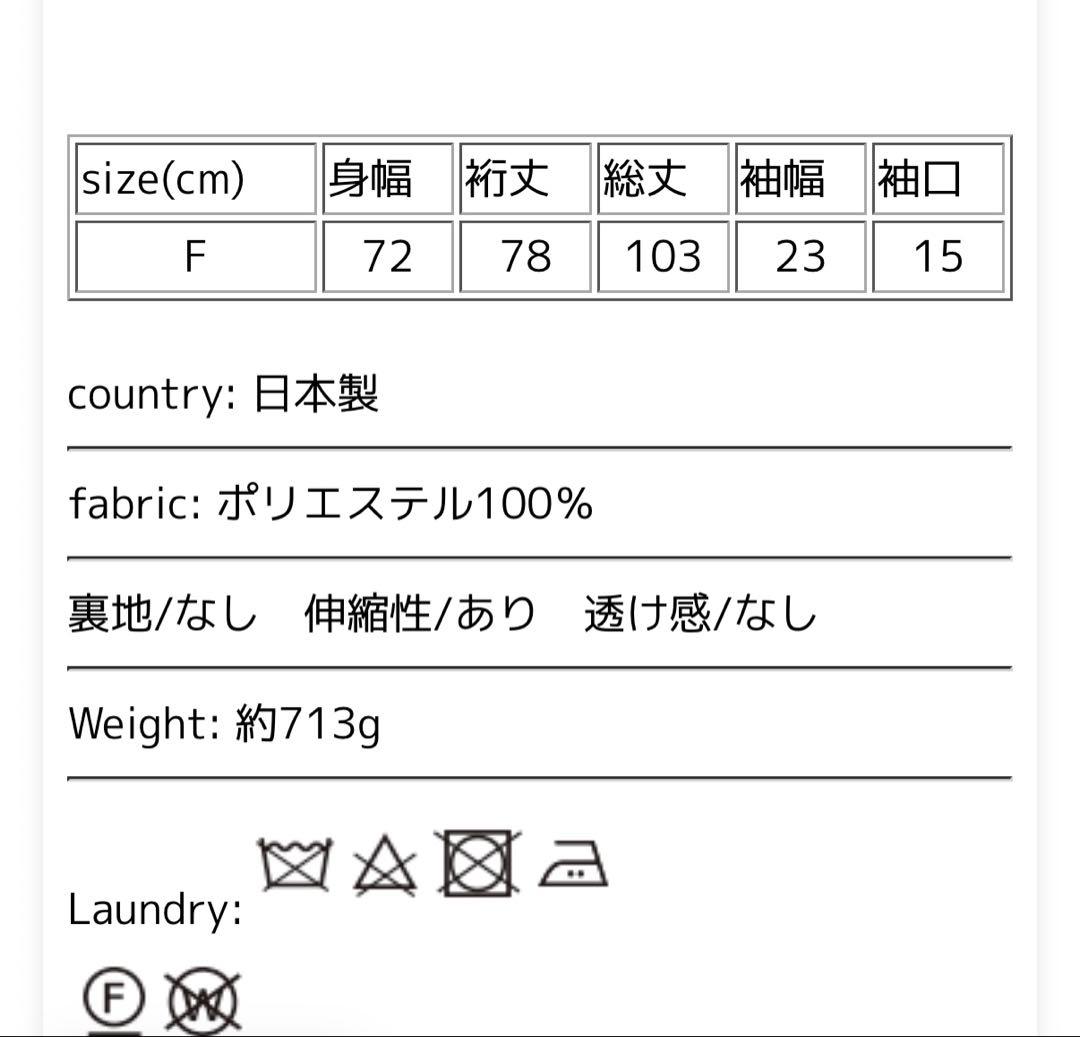Click the do-not-bleach triangle icon
The height and width of the screenshot is (1037, 1080).
point(385,865)
